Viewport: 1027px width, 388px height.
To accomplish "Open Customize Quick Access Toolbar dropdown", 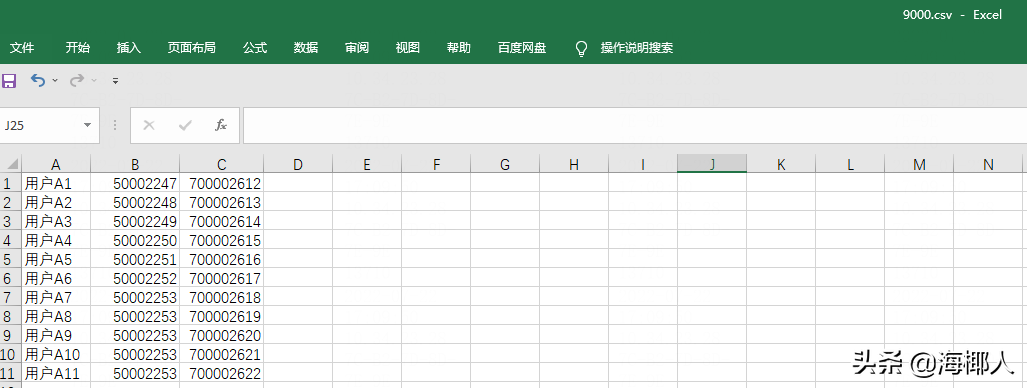I will (115, 81).
